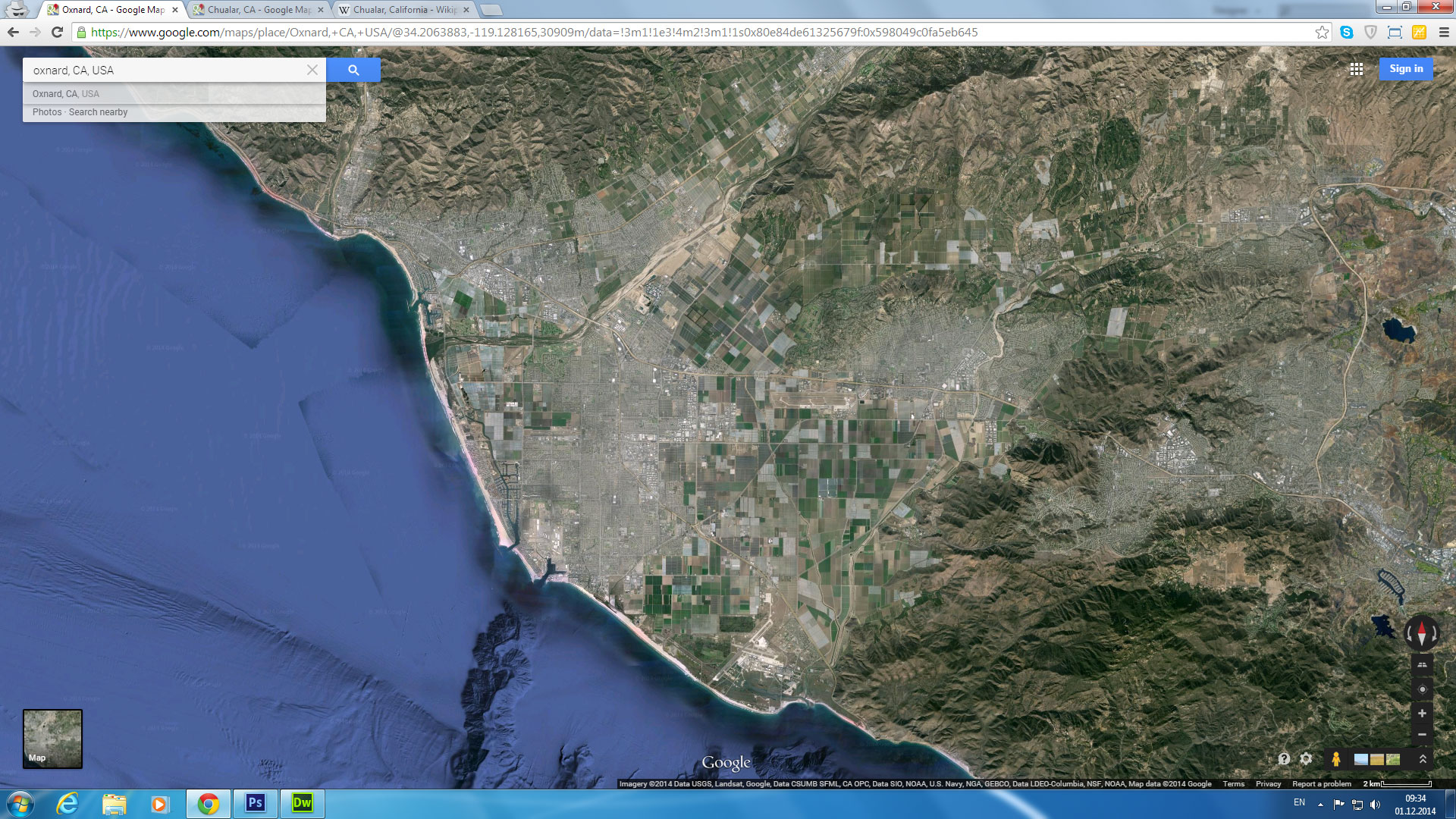Zoom in with the plus button

pos(1422,714)
